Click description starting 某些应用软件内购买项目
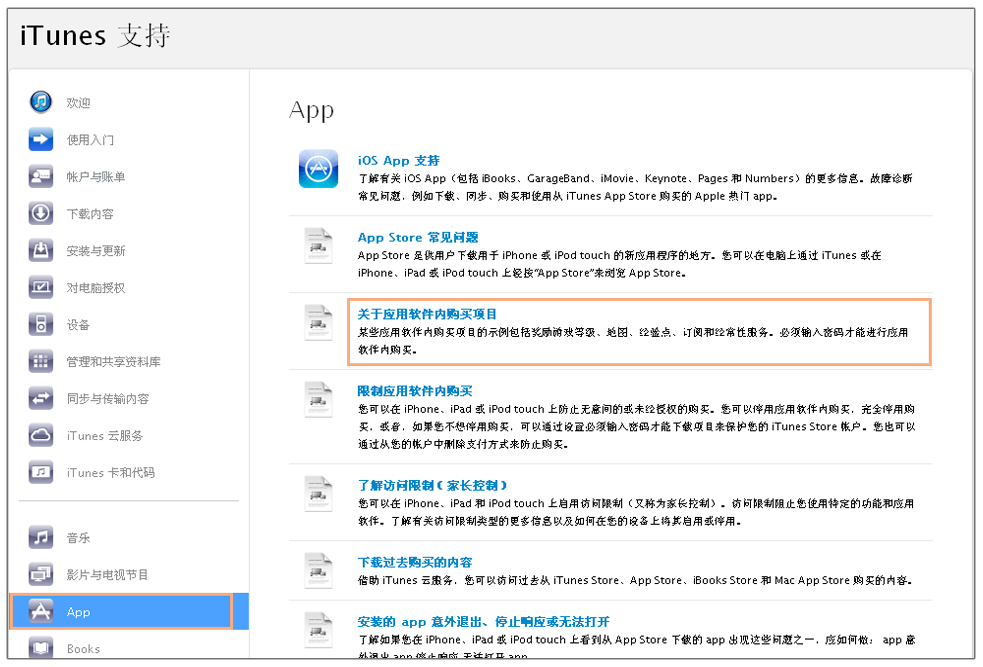Image resolution: width=983 pixels, height=667 pixels. coord(633,340)
